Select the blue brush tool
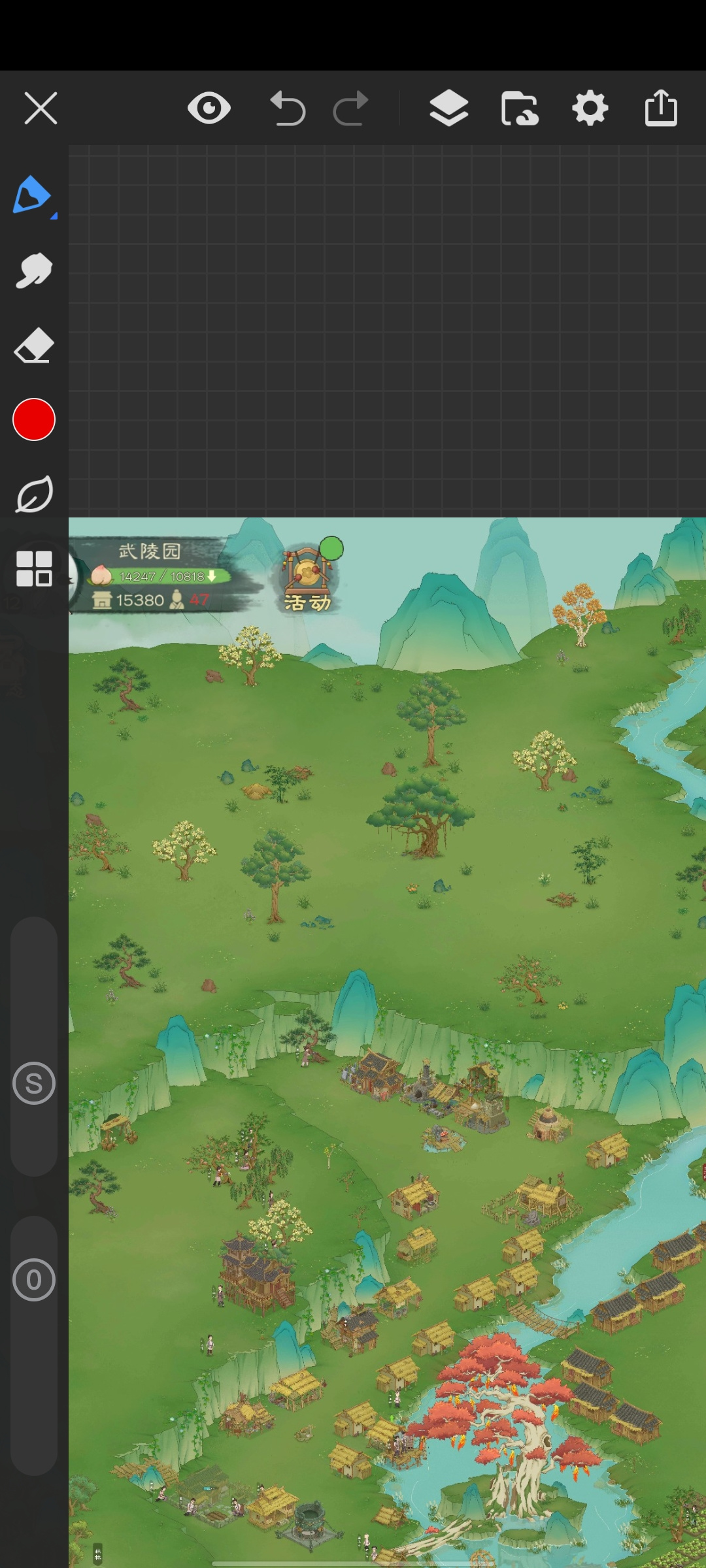The image size is (706, 1568). tap(33, 195)
